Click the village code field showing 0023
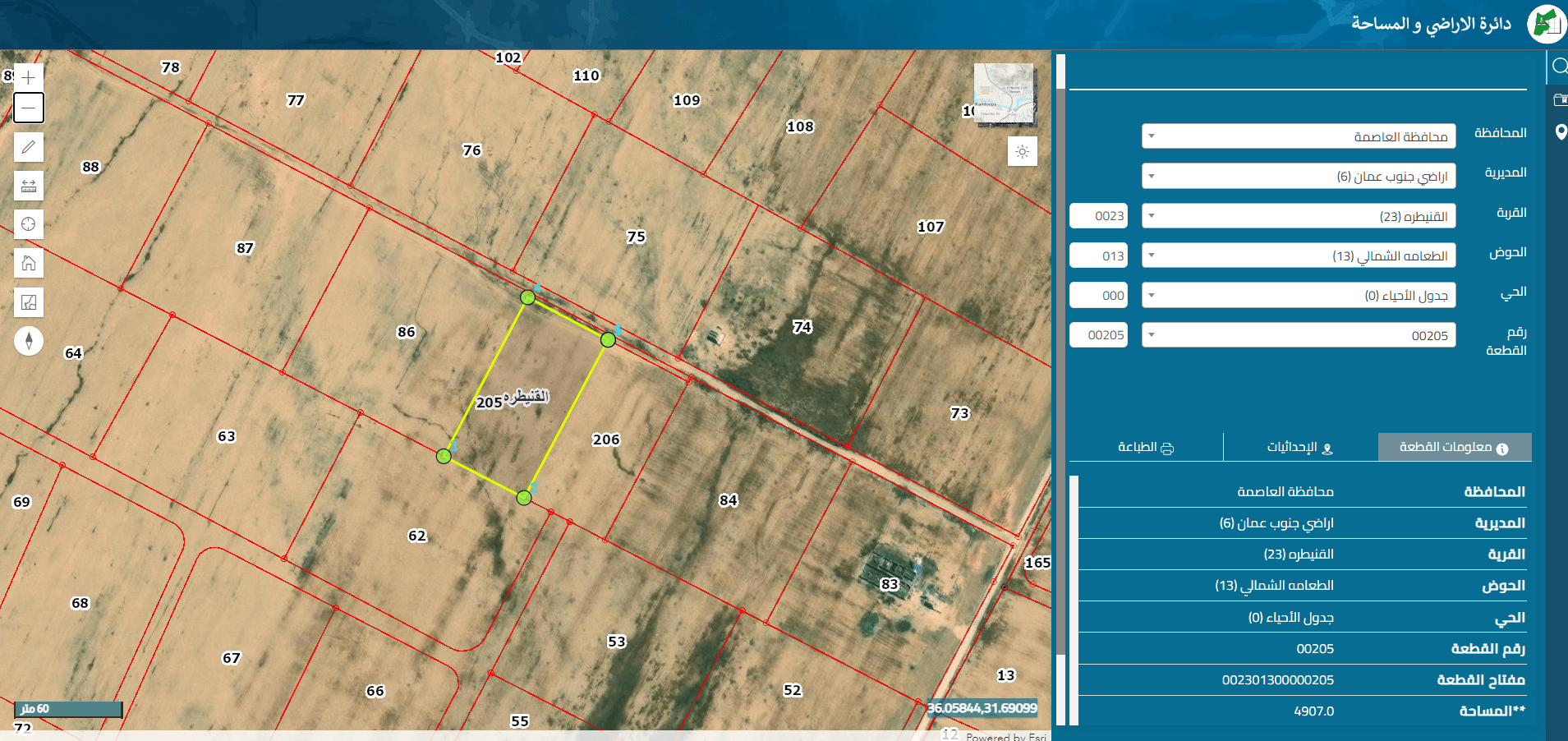Image resolution: width=1568 pixels, height=741 pixels. [x=1098, y=216]
